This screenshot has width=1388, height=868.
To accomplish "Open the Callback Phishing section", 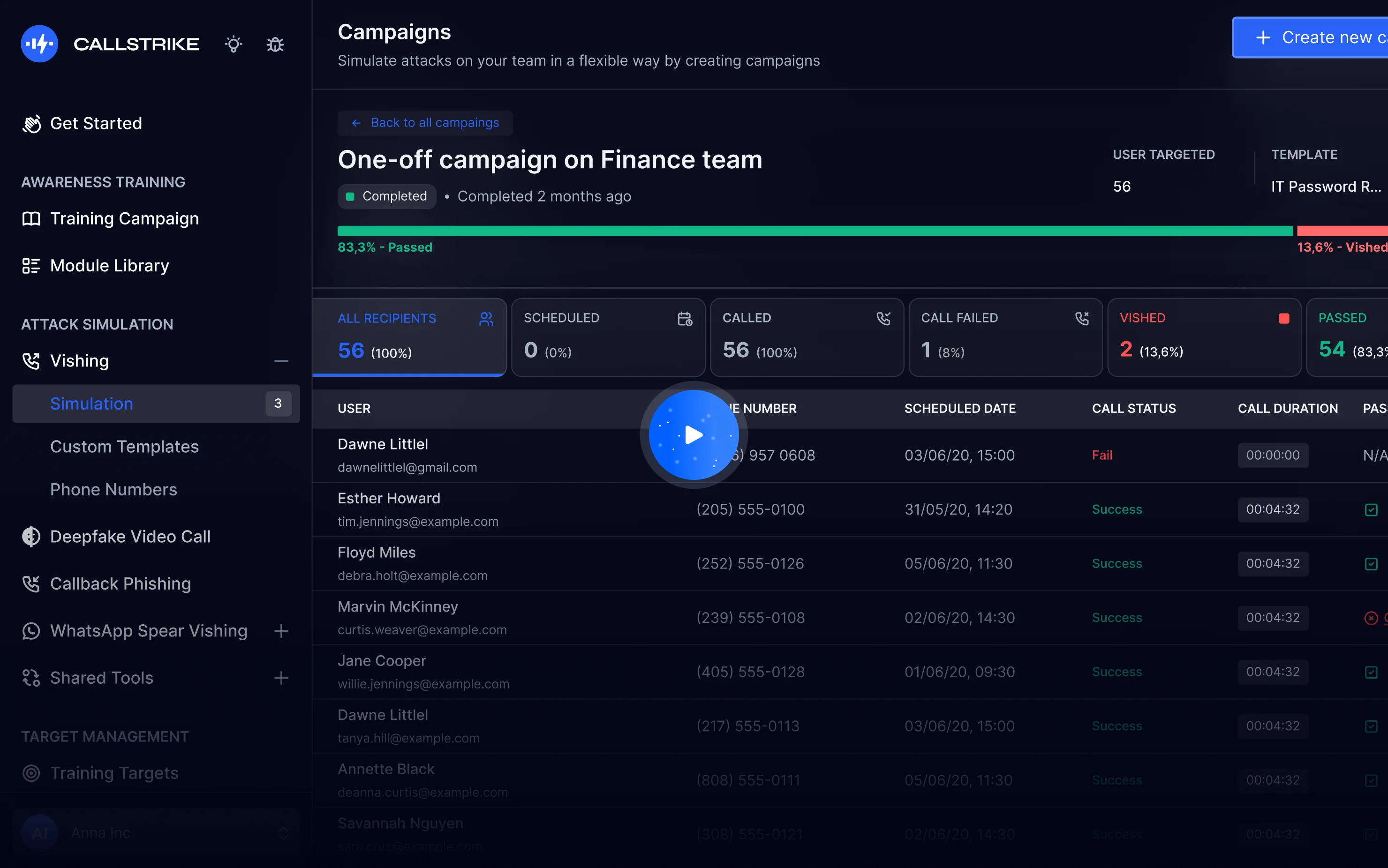I will (x=121, y=583).
